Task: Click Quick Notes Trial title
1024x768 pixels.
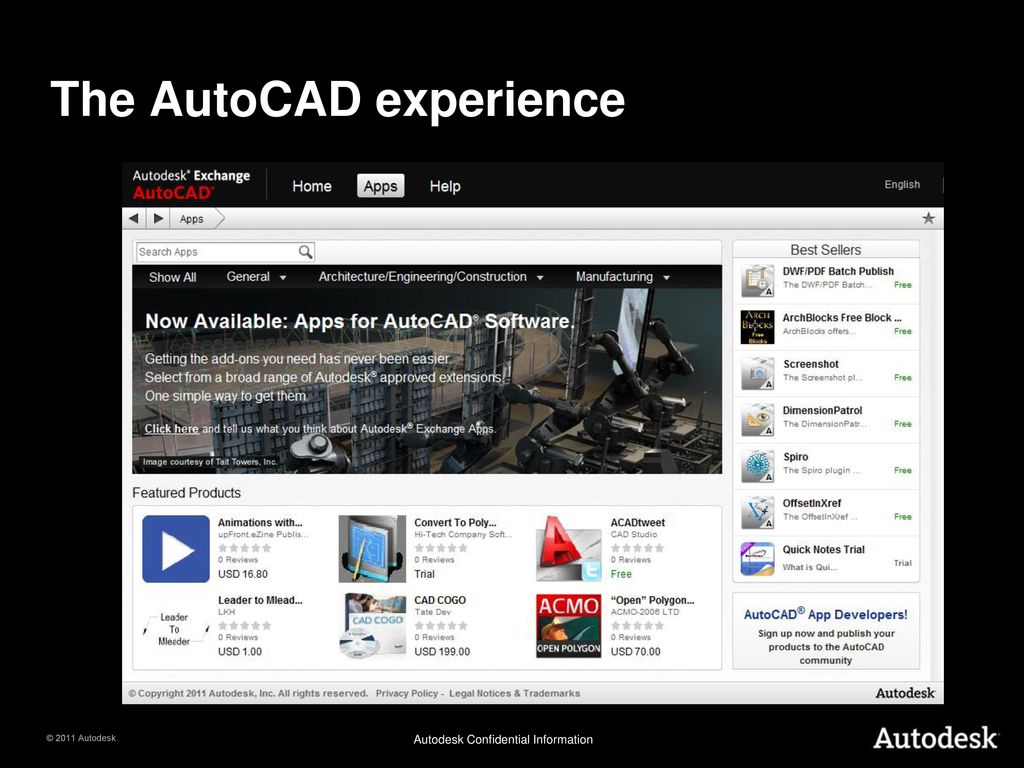Action: point(824,549)
